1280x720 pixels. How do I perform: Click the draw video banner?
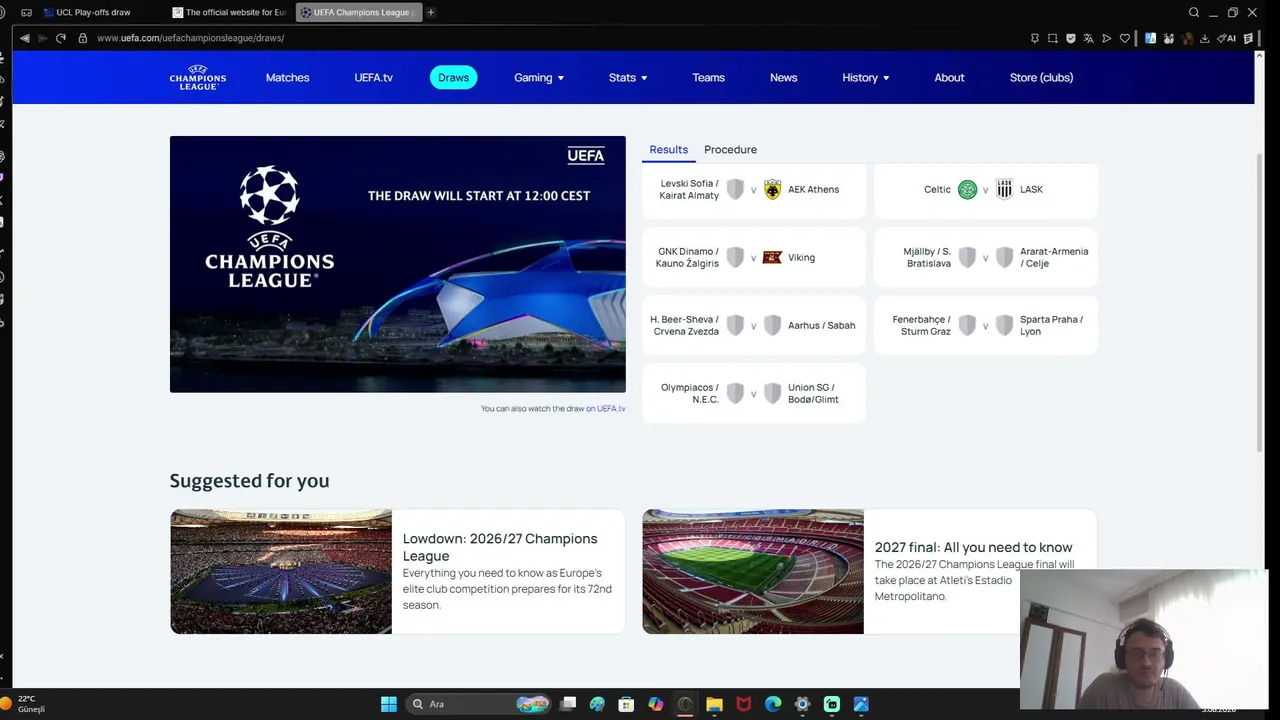[x=398, y=264]
